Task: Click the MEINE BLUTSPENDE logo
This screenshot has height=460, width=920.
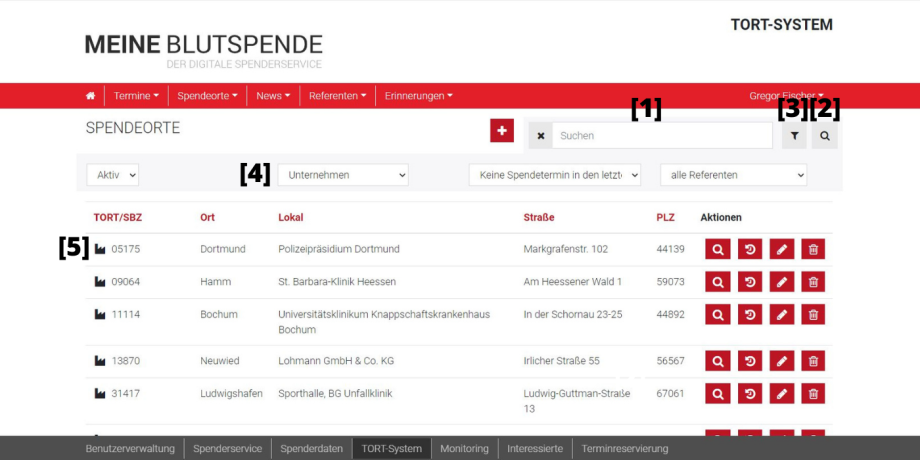Action: (204, 51)
